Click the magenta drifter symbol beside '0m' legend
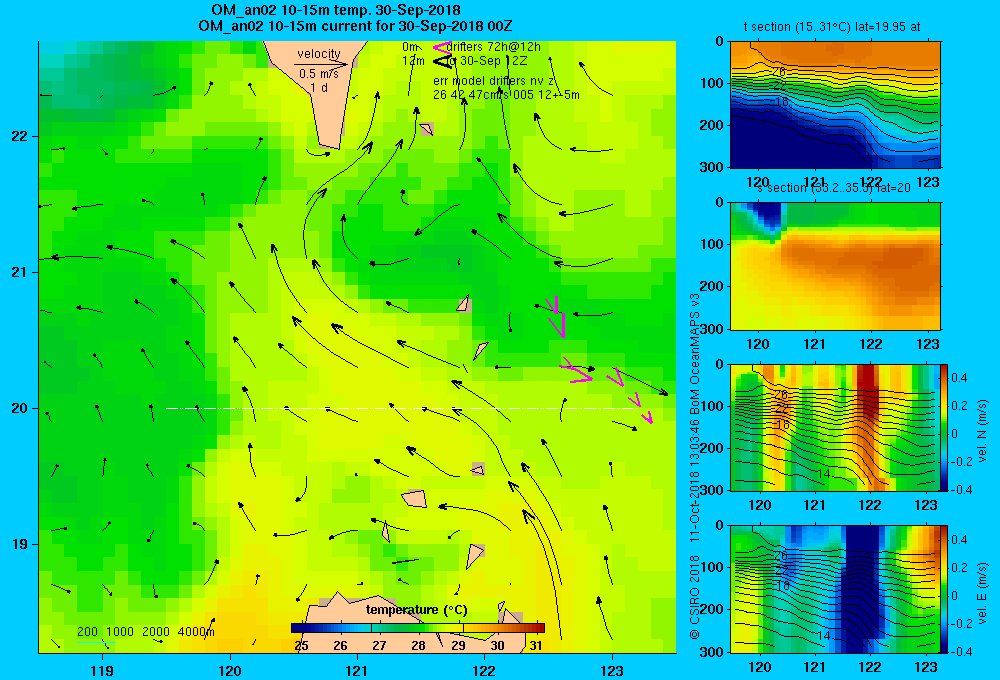The width and height of the screenshot is (1000, 680). coord(442,47)
